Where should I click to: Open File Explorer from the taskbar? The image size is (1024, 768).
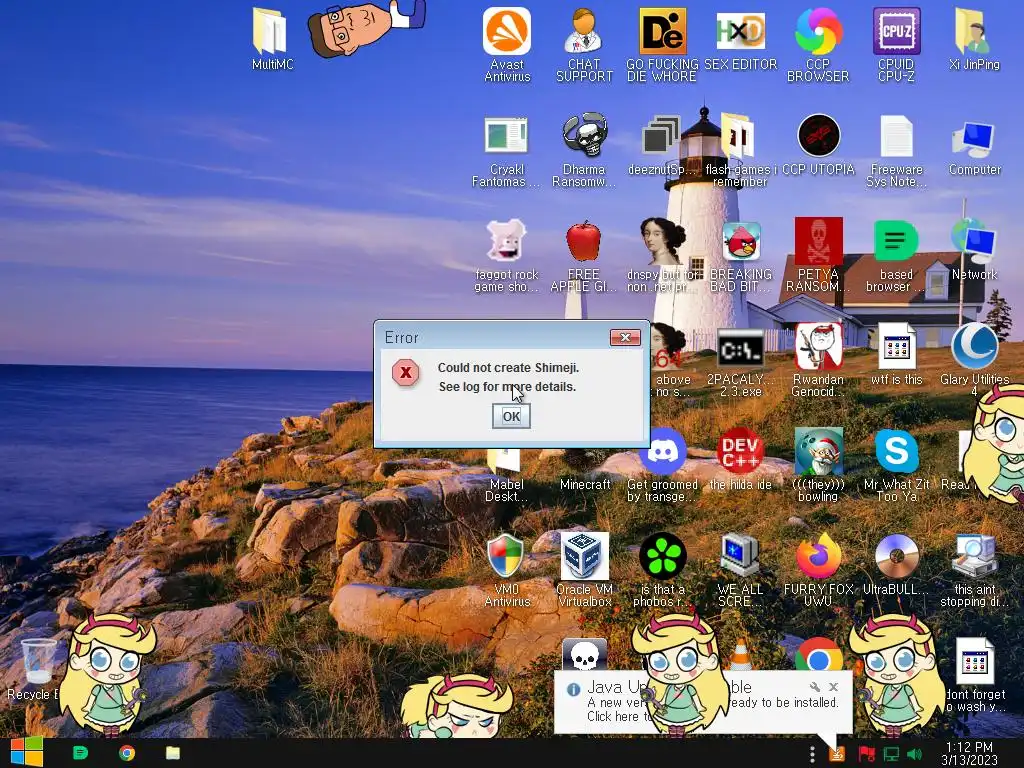(173, 753)
